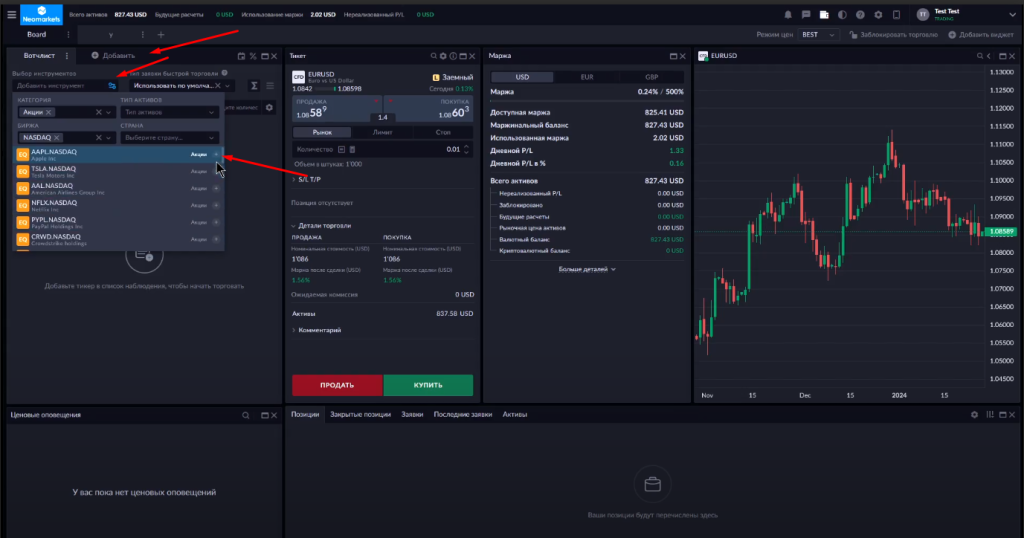Open the Биржа dropdown arrow
Screen dimensions: 1024x538
pos(108,138)
